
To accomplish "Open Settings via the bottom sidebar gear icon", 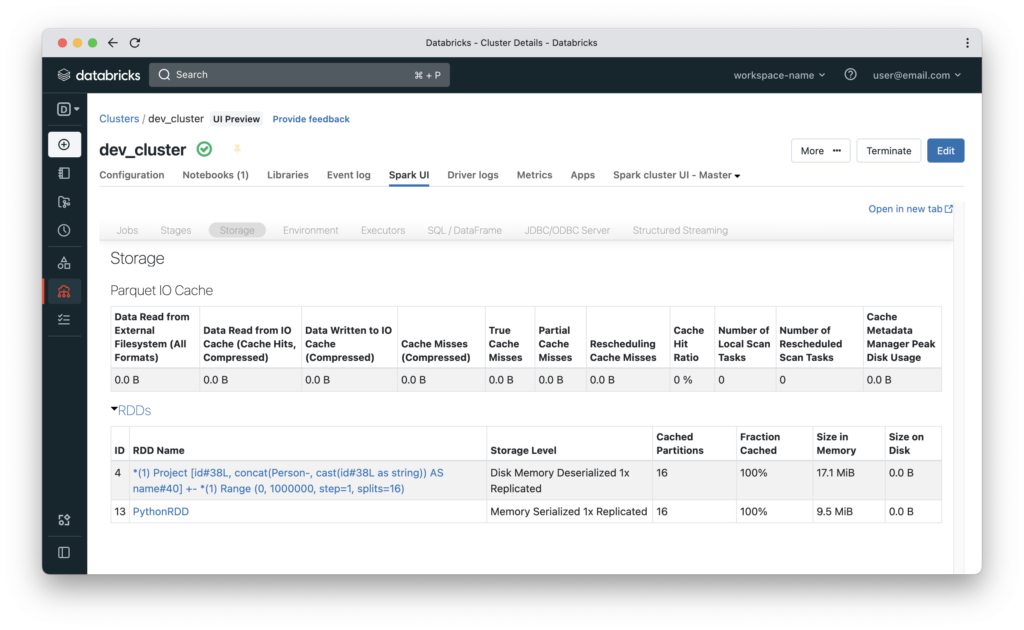I will [64, 520].
